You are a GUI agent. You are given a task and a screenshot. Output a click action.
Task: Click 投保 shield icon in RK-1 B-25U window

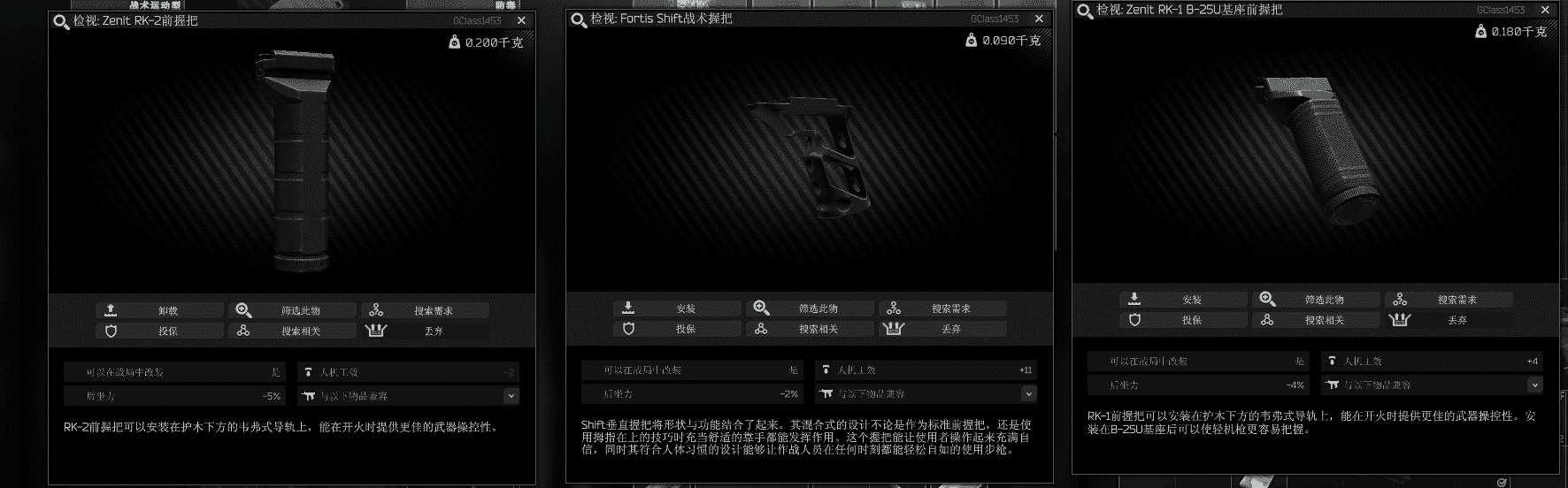click(1134, 319)
